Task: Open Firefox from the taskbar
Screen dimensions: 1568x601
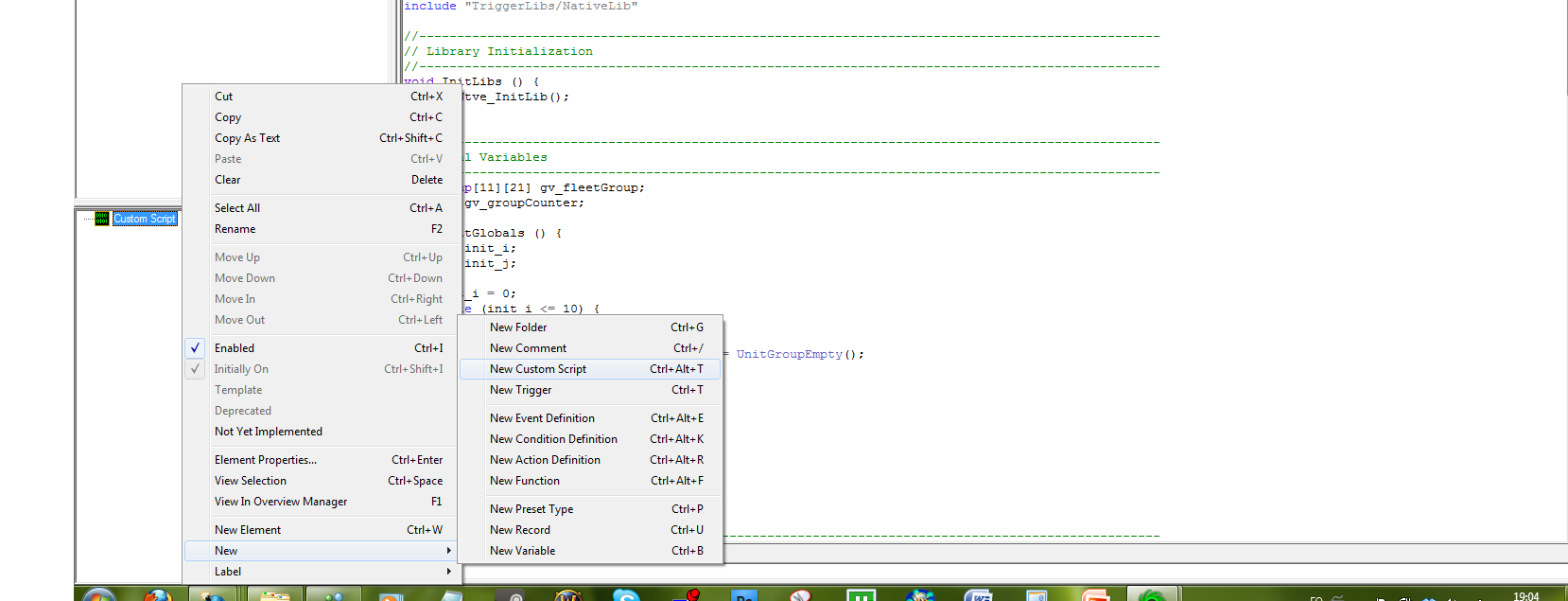Action: (x=158, y=594)
